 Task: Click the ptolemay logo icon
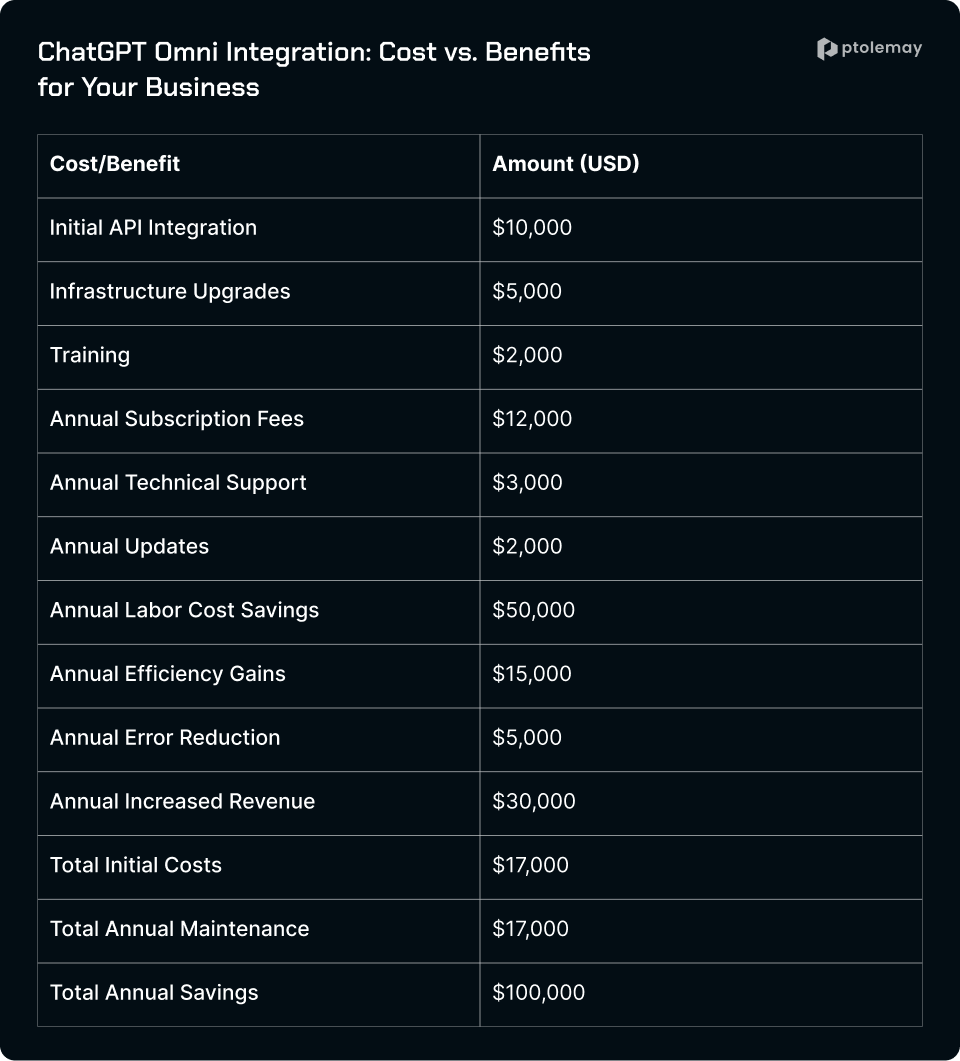(827, 49)
